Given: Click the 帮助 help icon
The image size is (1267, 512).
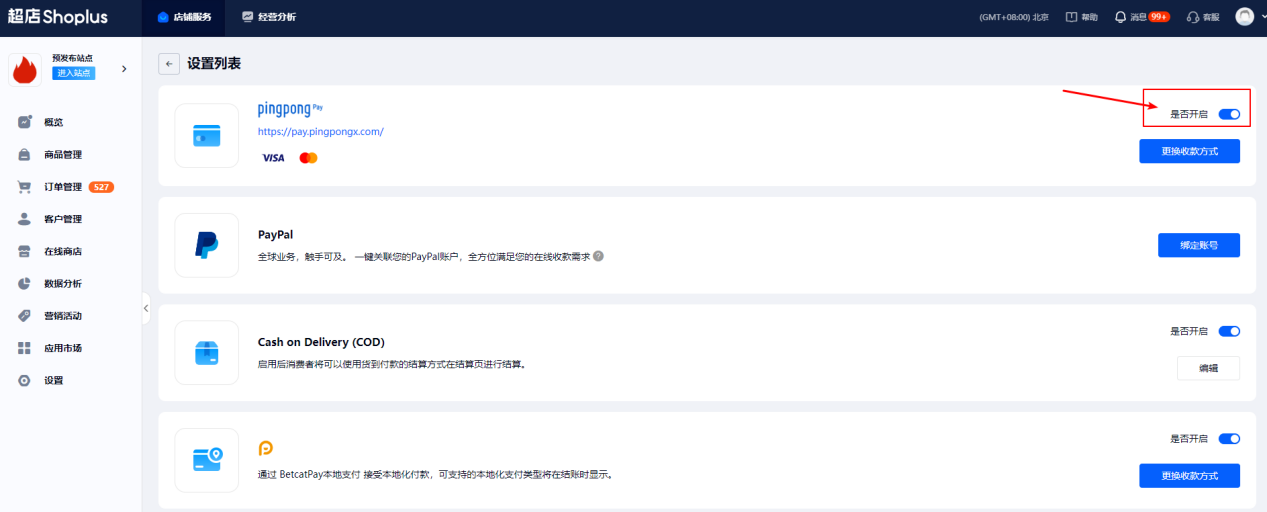Looking at the screenshot, I should tap(1072, 17).
